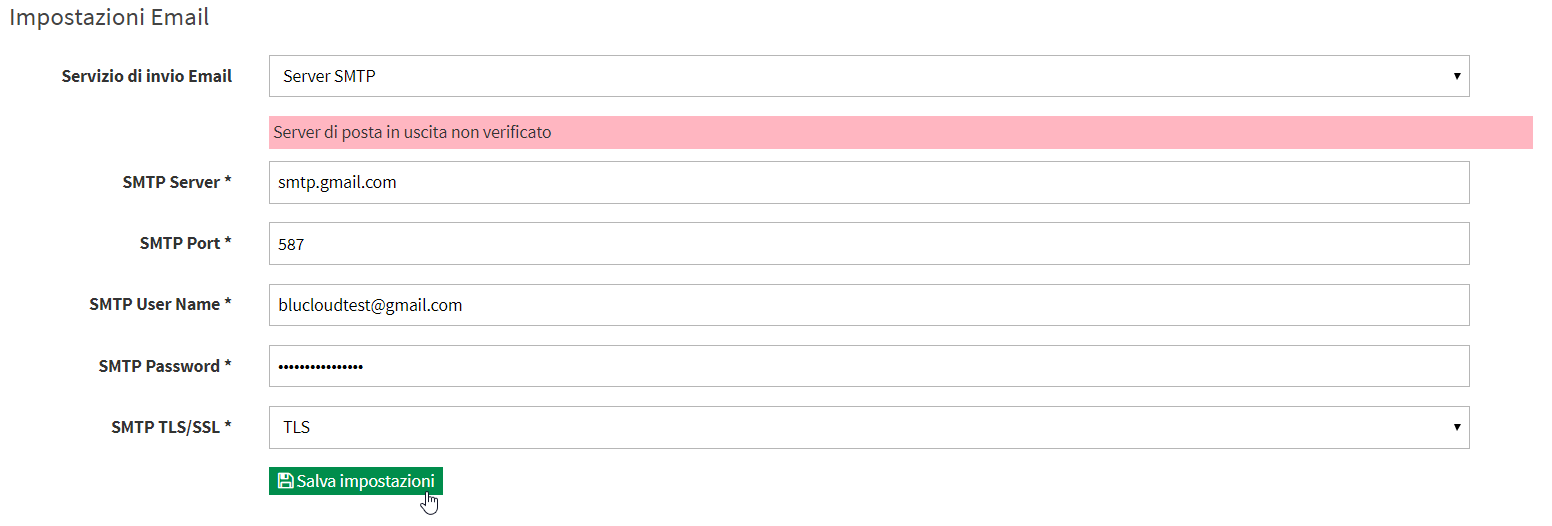
Task: Click the Salva impostazioni button
Action: (356, 481)
